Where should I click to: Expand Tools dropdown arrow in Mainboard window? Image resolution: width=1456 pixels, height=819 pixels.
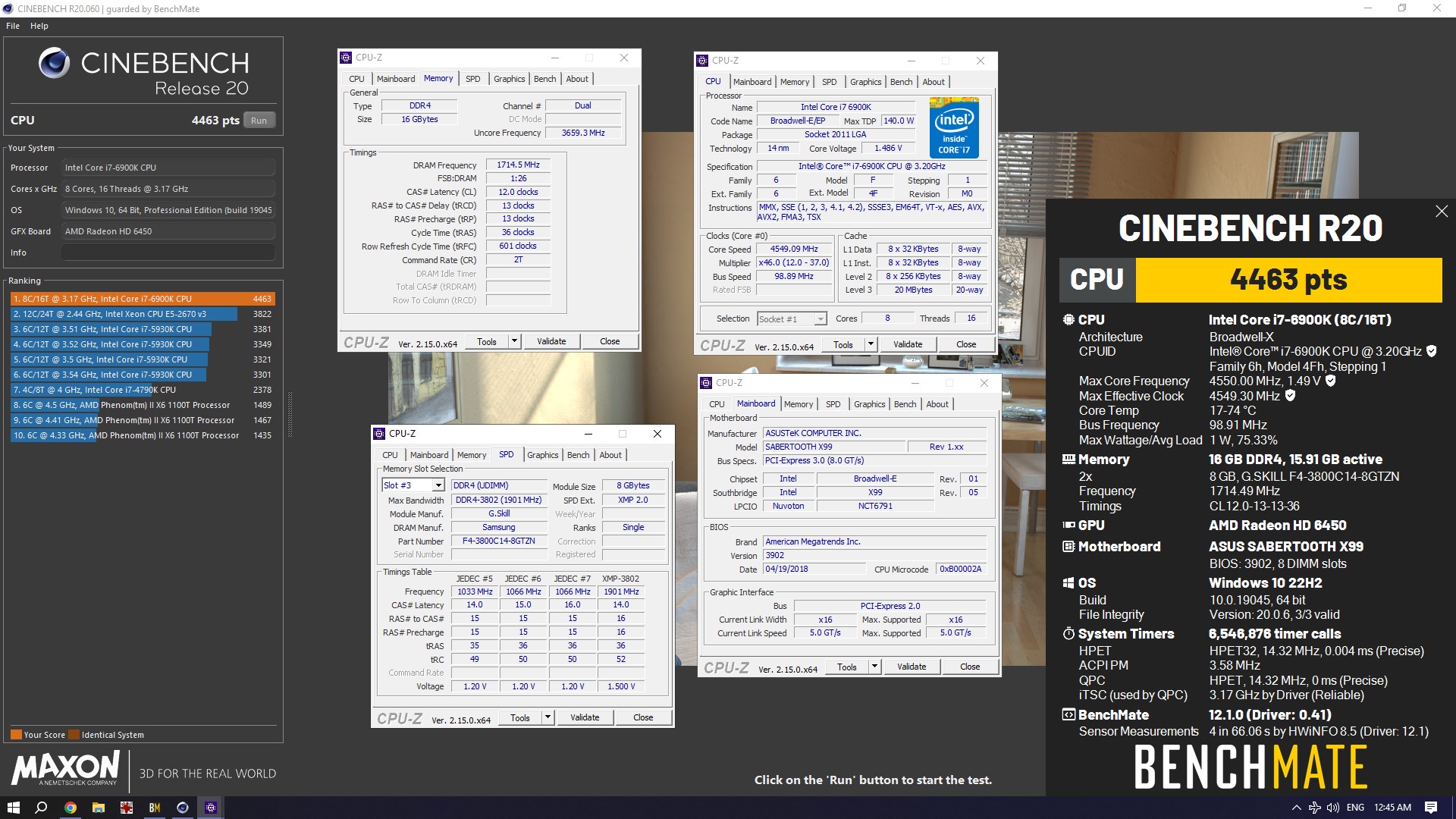click(874, 667)
